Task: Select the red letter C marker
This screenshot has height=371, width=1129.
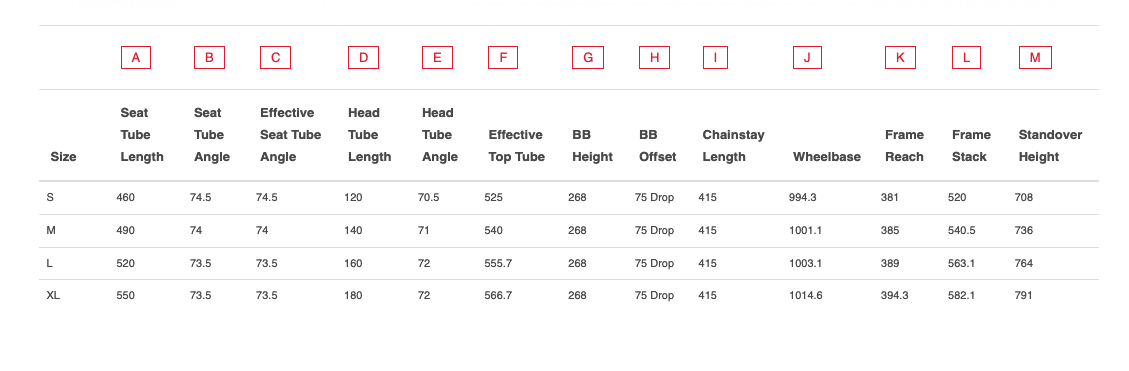Action: coord(275,58)
